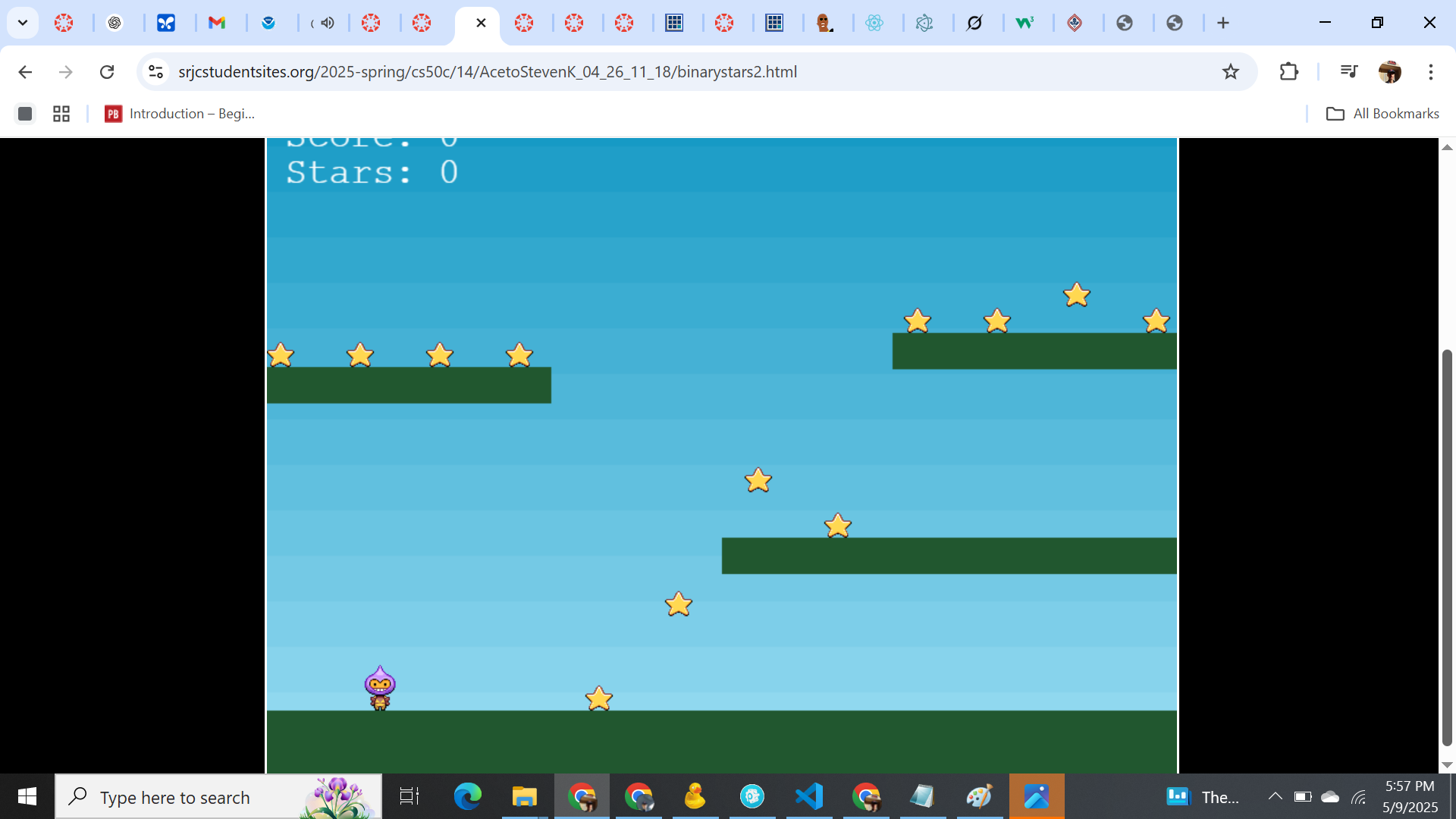Launch Visual Studio Code from the taskbar
The width and height of the screenshot is (1456, 819).
point(809,796)
